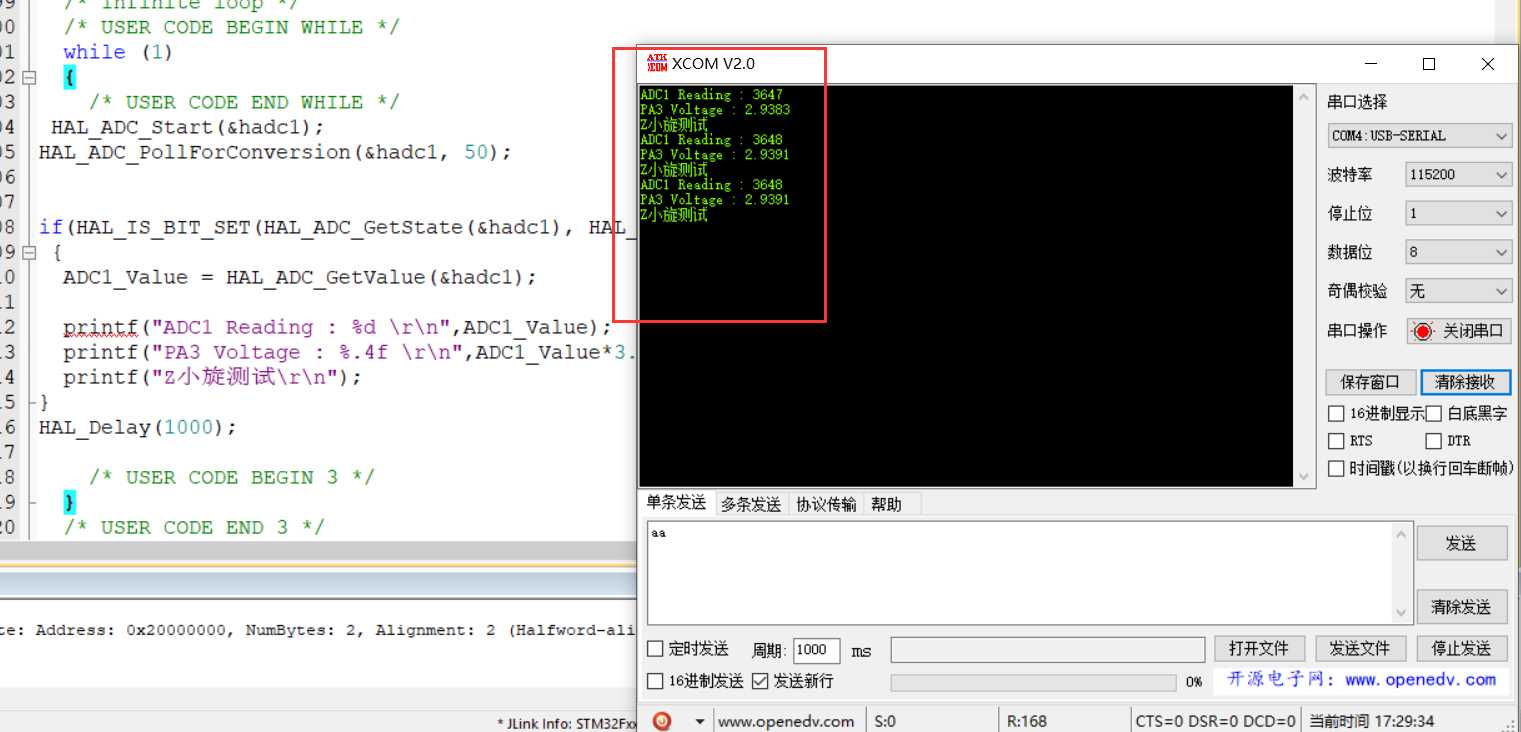Click the 'PA3 Voltage : 2.9383' output line
Image resolution: width=1521 pixels, height=732 pixels.
[x=715, y=110]
